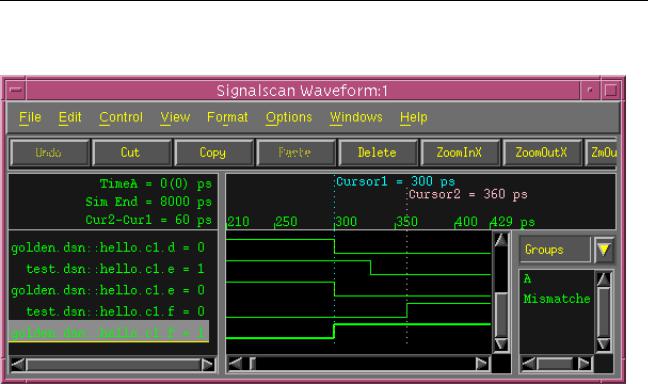Screen dimensions: 648x384
Task: Click the Cursor1 = 300 ps label
Action: 395,181
